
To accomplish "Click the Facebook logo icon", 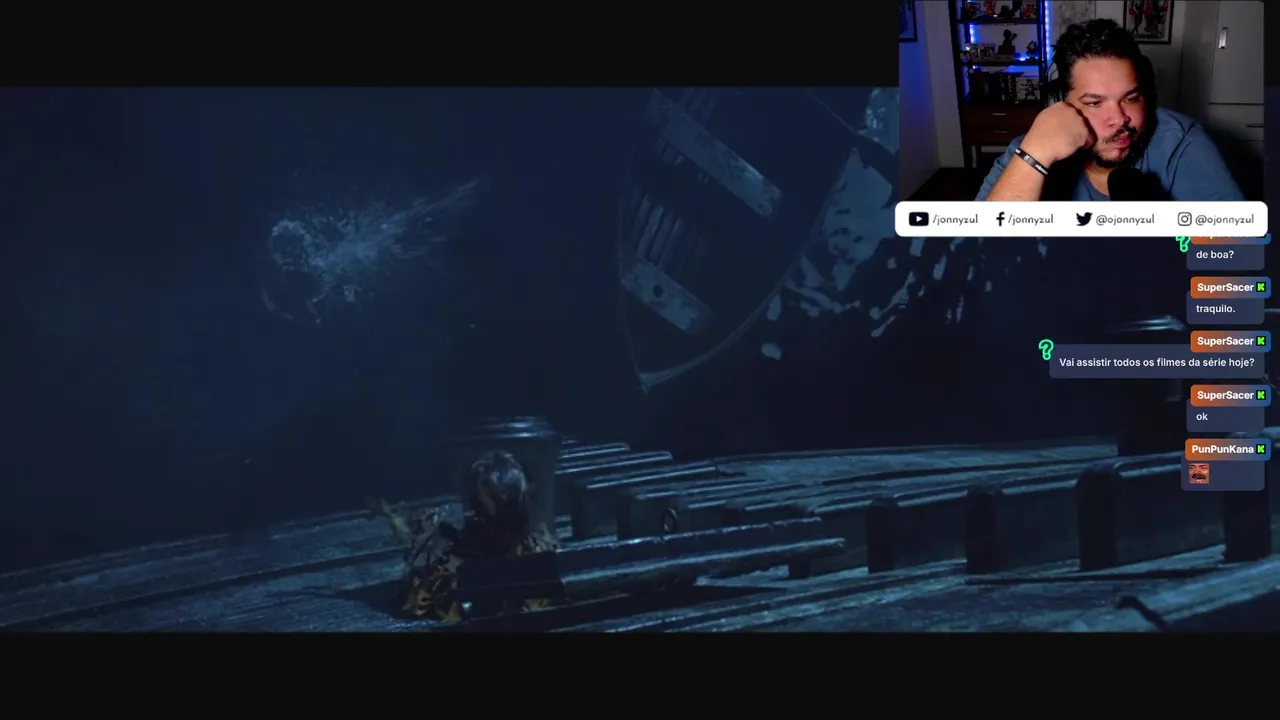I will coord(1000,219).
